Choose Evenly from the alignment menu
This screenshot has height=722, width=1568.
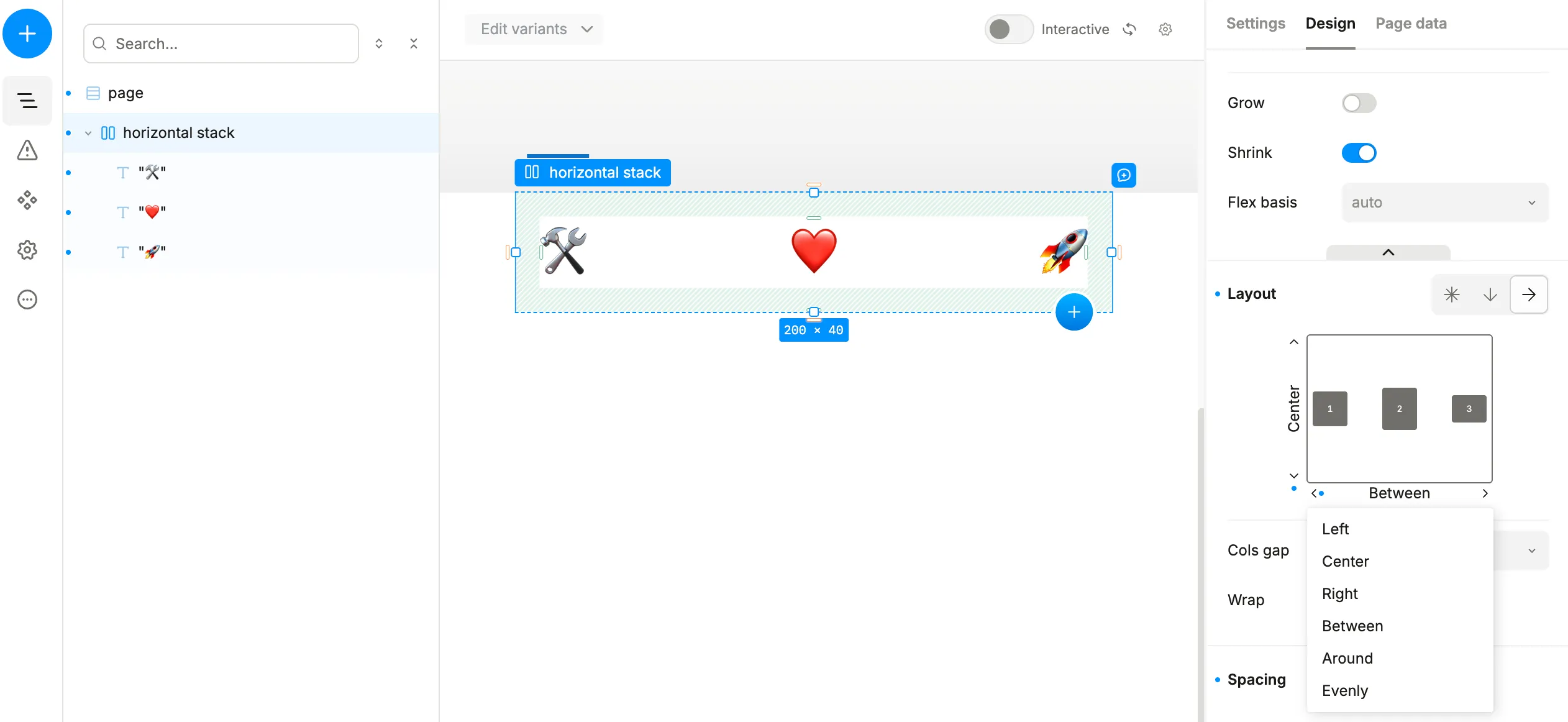pyautogui.click(x=1344, y=690)
